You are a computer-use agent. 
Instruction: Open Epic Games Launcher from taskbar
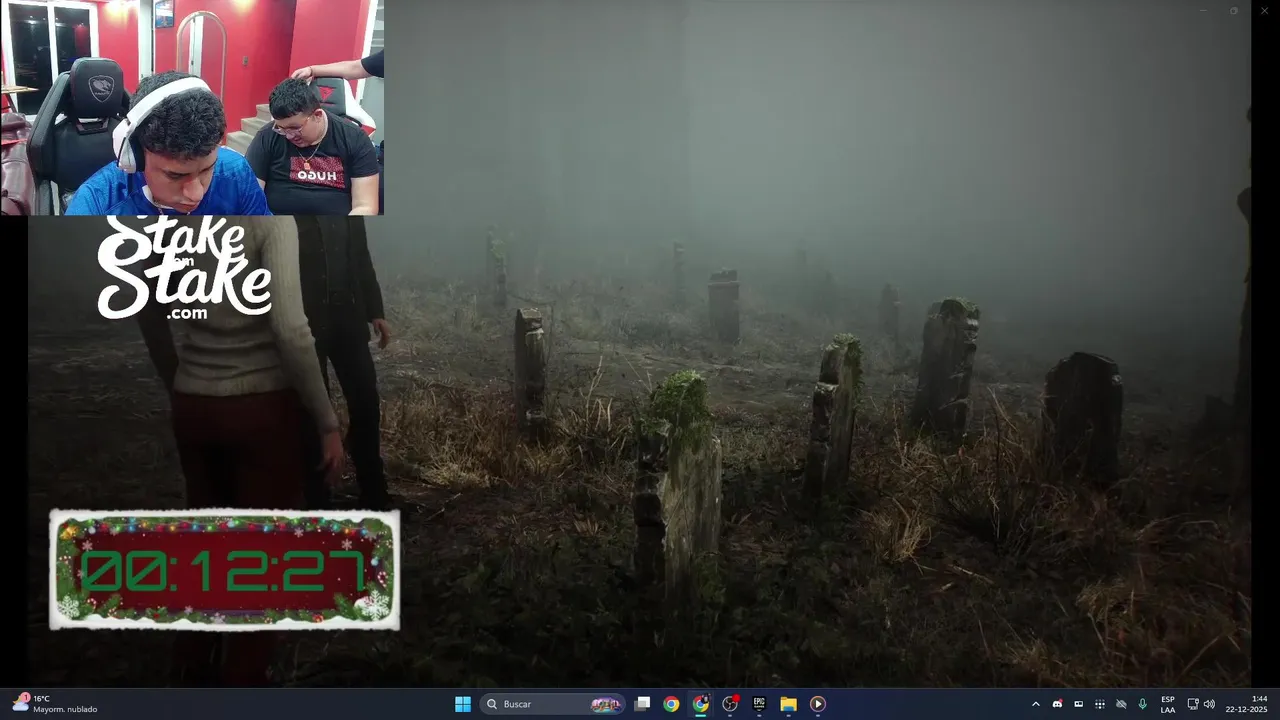759,704
